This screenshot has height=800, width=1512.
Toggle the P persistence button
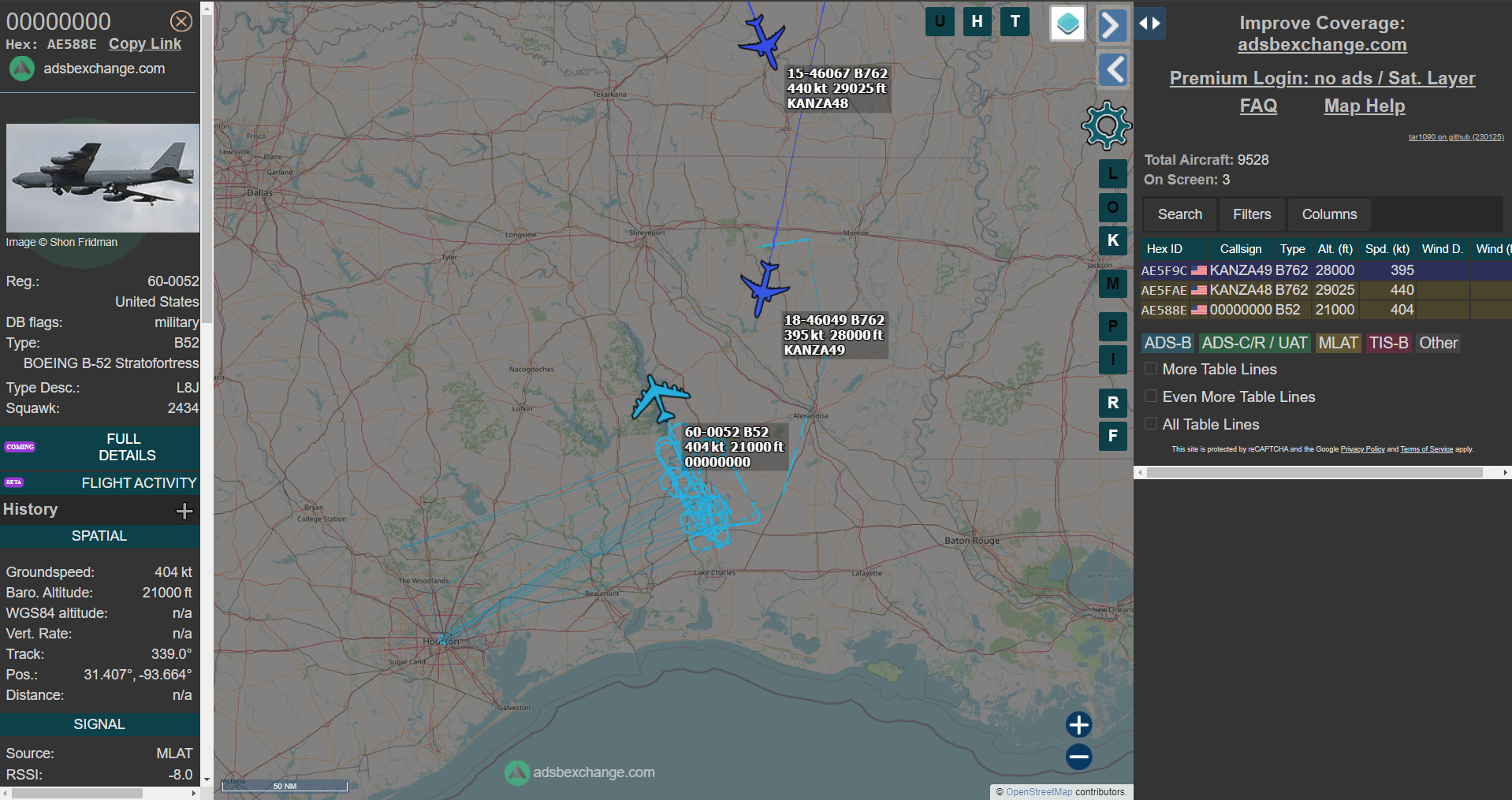coord(1113,326)
